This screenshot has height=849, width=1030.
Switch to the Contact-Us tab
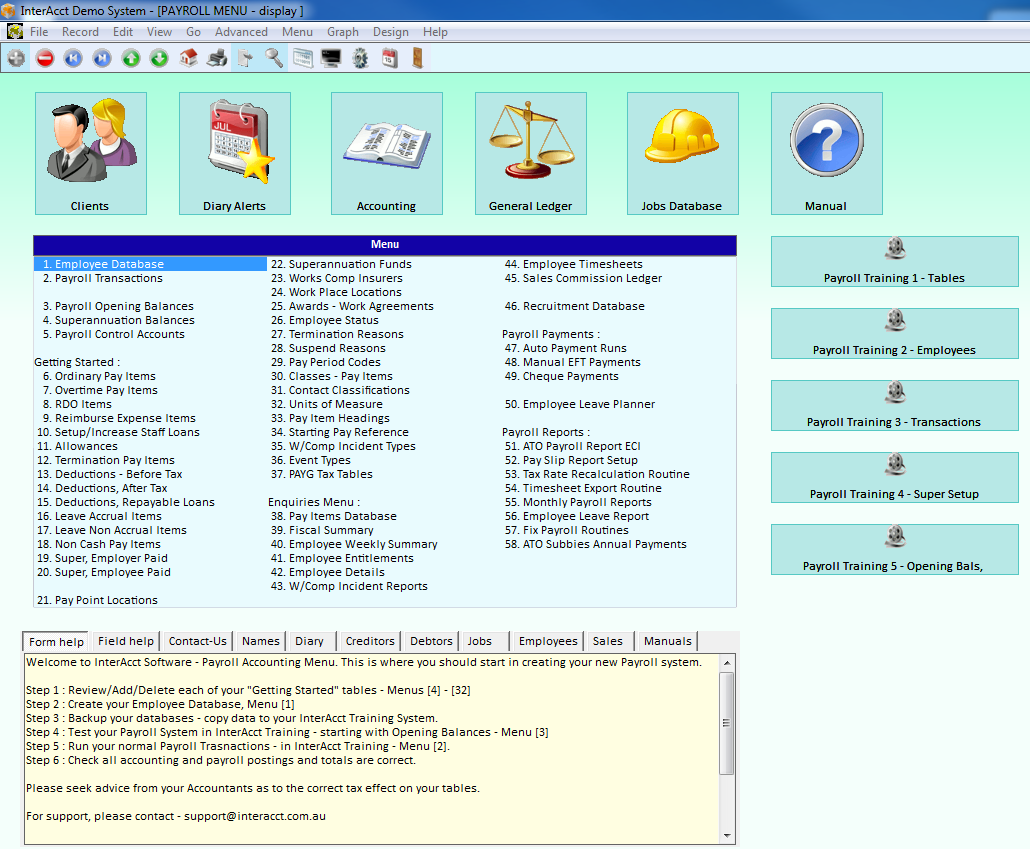click(197, 641)
